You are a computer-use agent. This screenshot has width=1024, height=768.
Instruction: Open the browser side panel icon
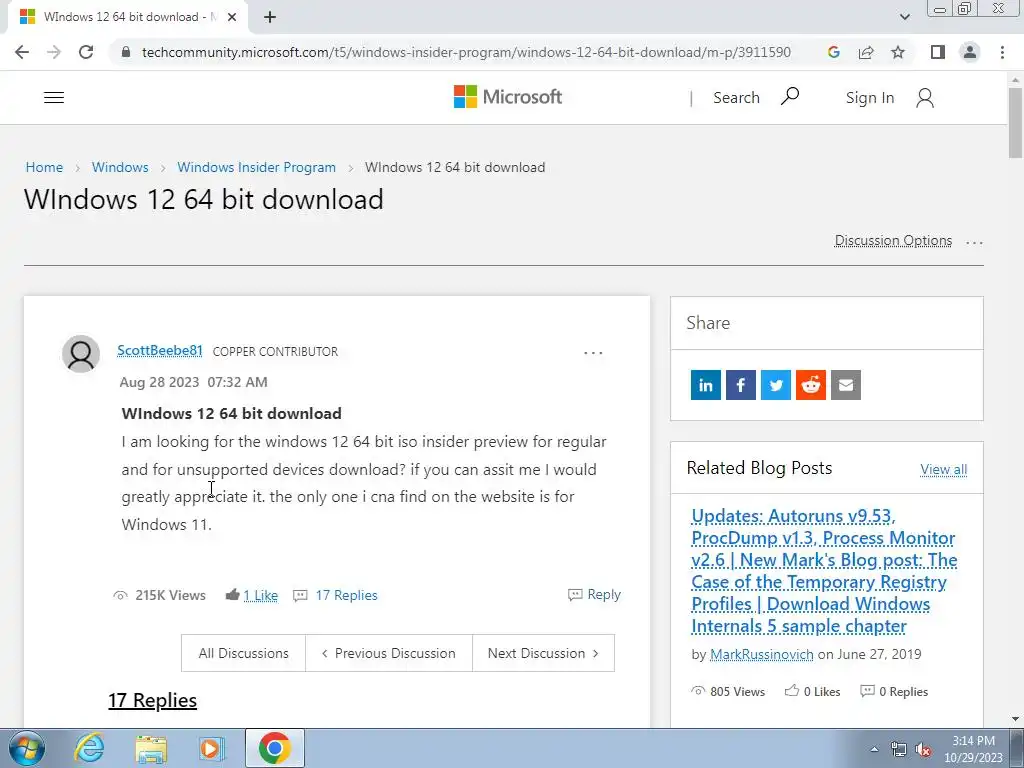(x=938, y=52)
